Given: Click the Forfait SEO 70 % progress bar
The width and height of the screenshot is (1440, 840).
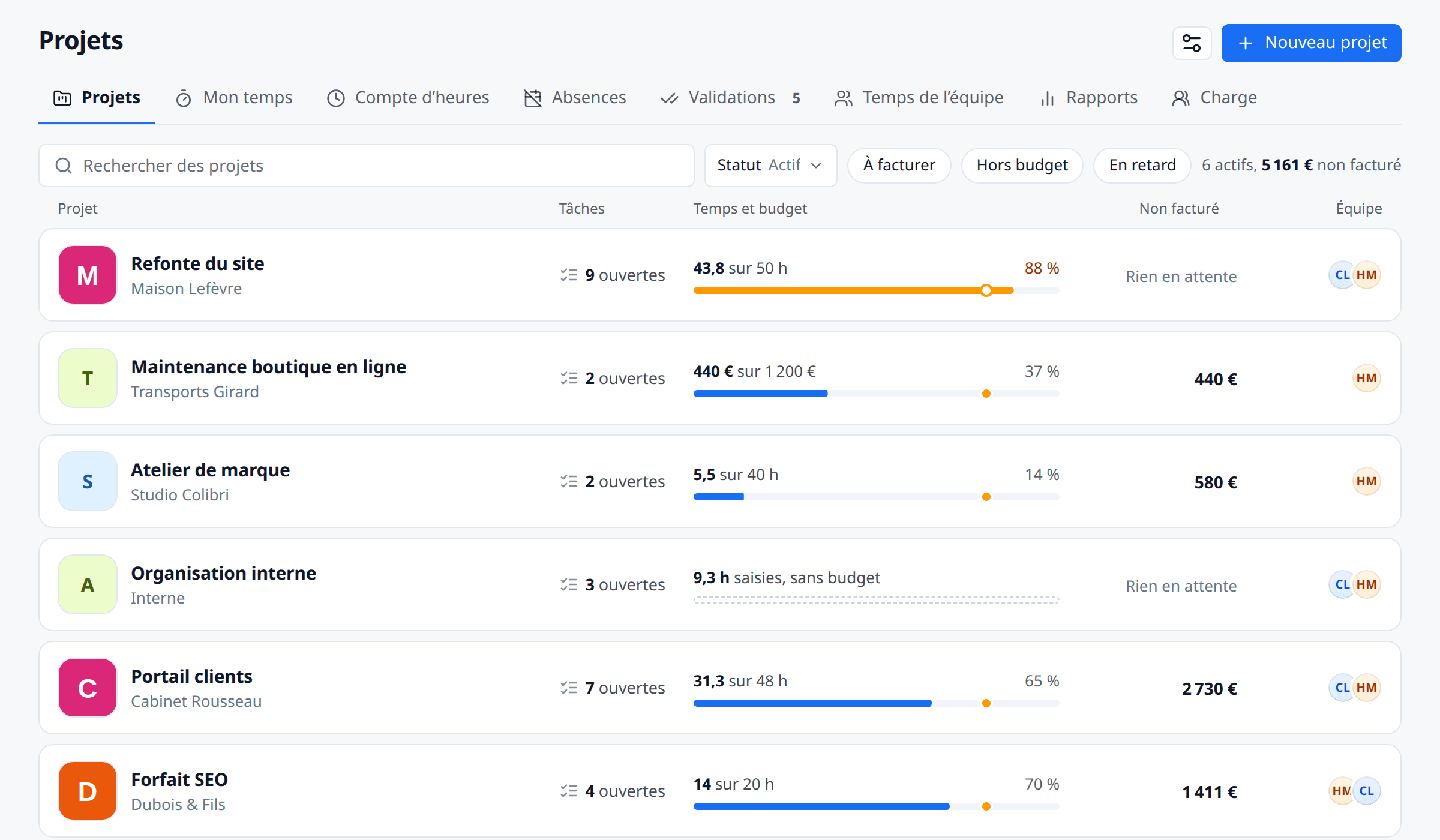Looking at the screenshot, I should coord(876,806).
